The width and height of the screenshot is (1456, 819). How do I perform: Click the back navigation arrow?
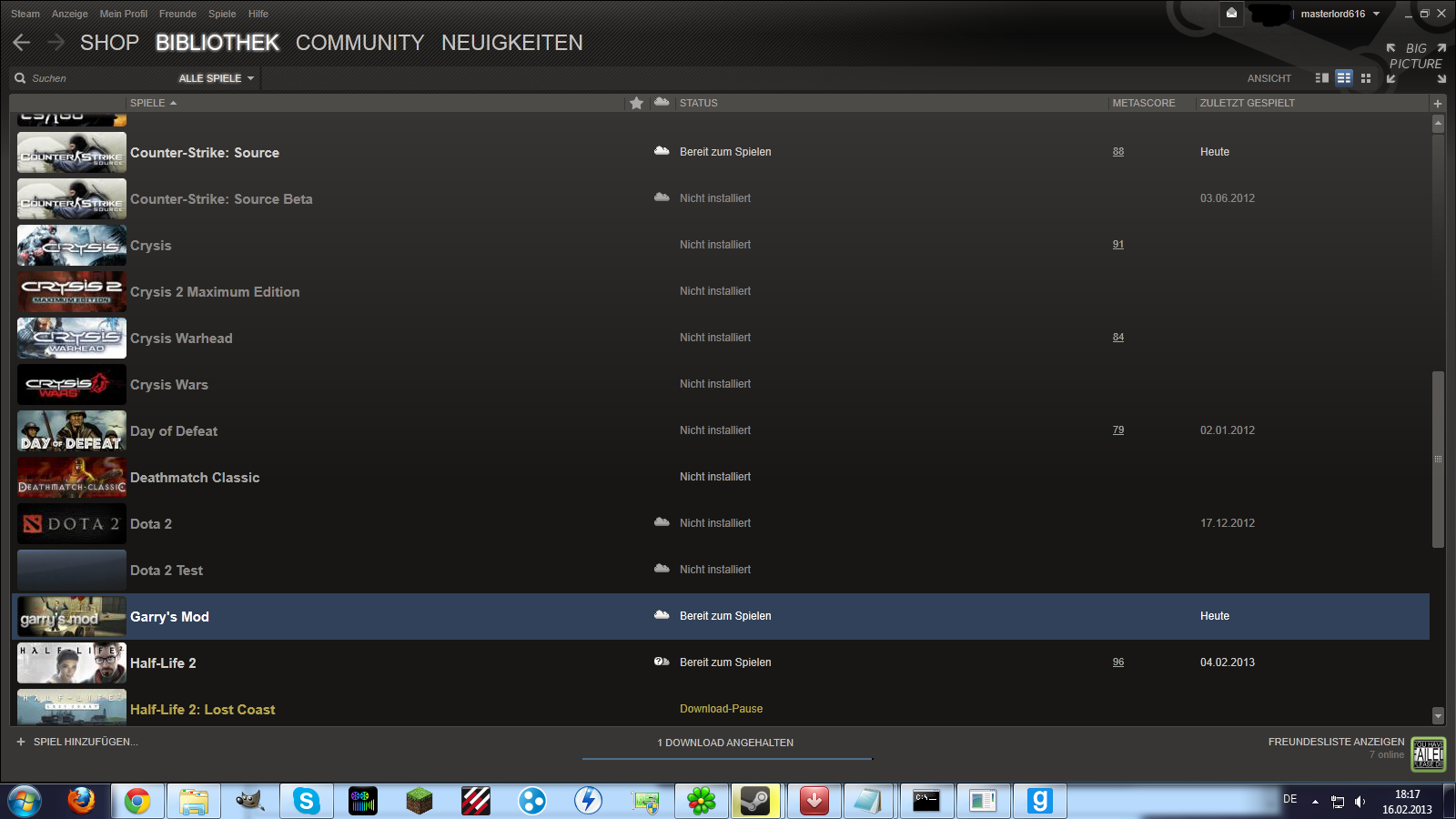click(22, 43)
